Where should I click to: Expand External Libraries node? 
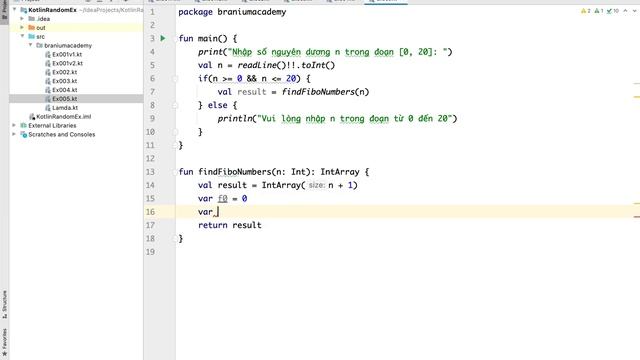[14, 125]
